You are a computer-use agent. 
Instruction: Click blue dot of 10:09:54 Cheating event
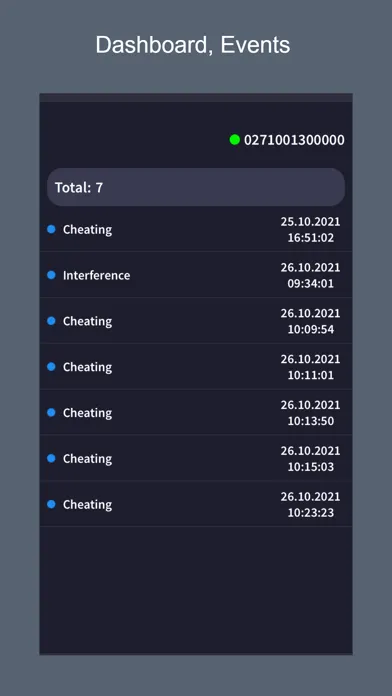tap(51, 320)
